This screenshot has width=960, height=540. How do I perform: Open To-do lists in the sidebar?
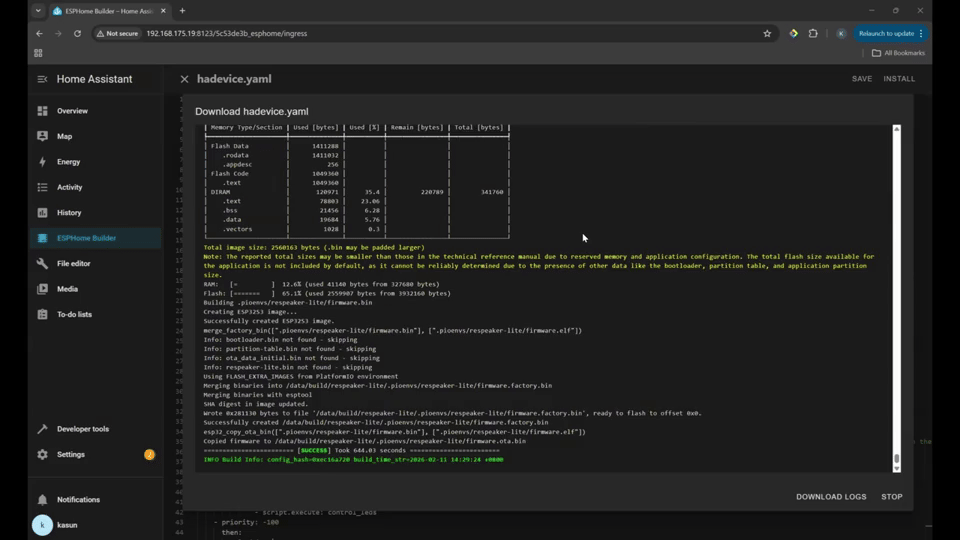click(74, 314)
